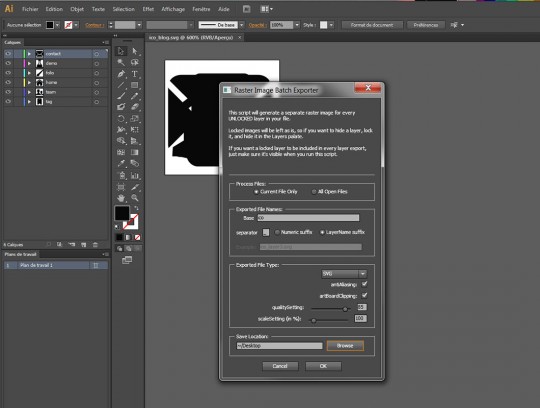Click the Préférences button

426,25
